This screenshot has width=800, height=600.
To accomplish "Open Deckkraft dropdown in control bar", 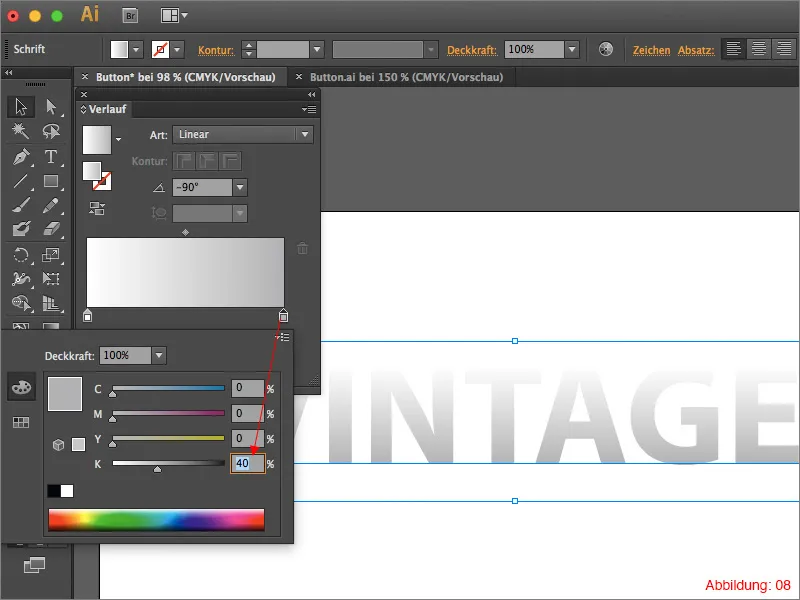I will 572,49.
